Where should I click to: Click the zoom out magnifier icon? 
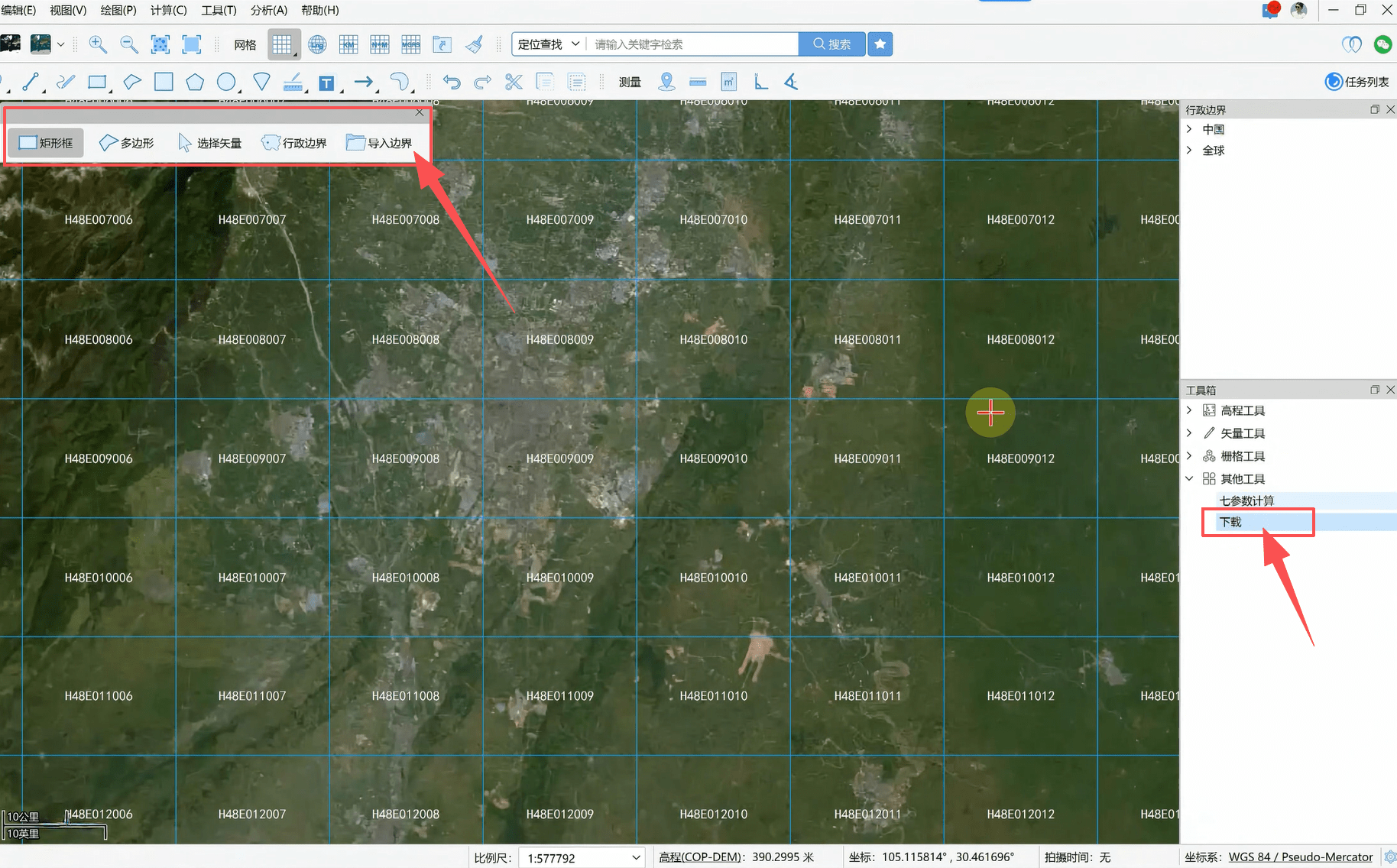(x=129, y=44)
